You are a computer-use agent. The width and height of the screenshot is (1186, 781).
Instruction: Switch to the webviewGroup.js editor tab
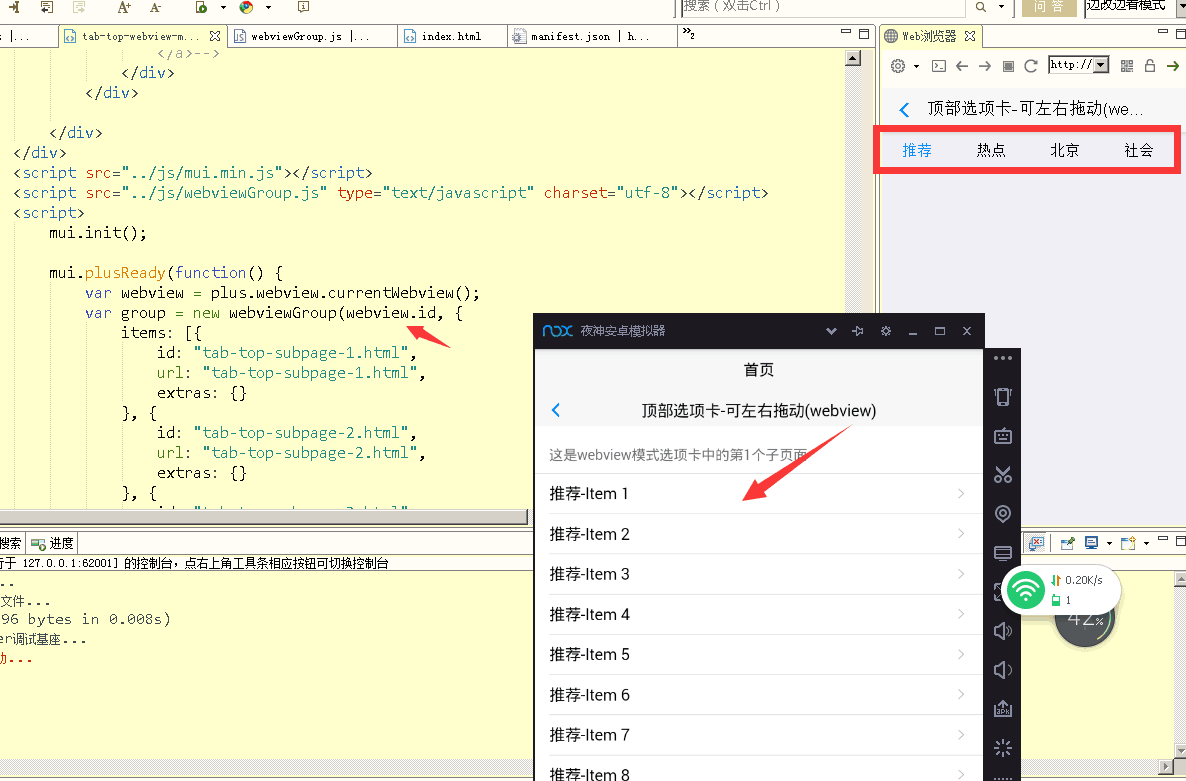[312, 36]
